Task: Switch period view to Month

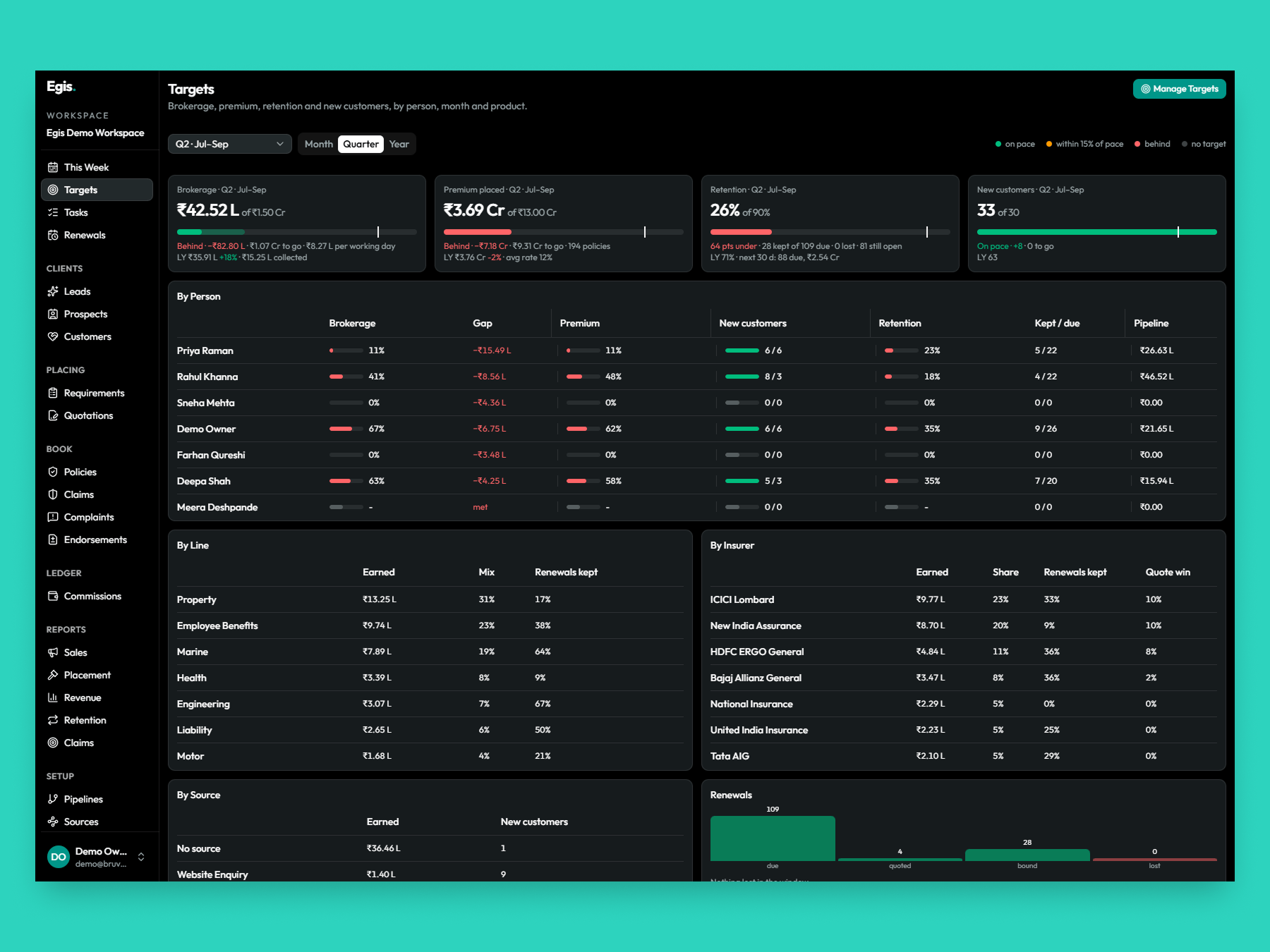Action: [x=318, y=144]
